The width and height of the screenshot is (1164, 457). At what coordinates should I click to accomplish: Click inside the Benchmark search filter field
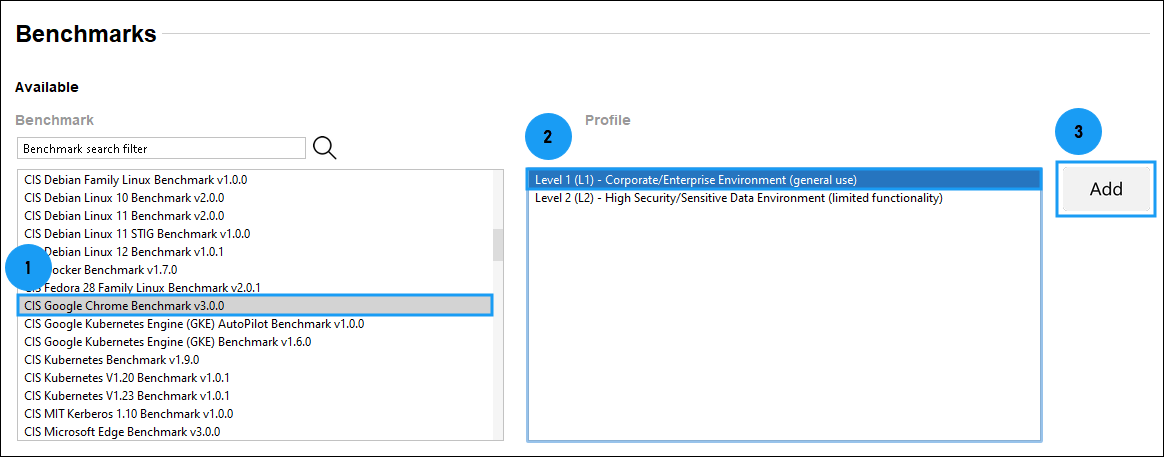[161, 149]
